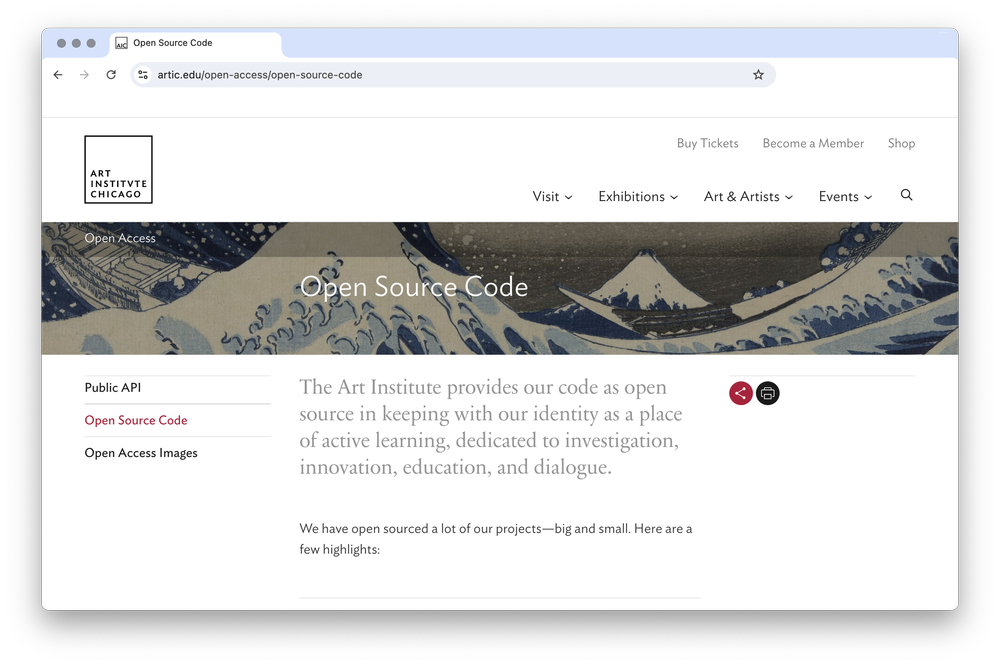Open the Shop link
The height and width of the screenshot is (665, 1000).
[x=901, y=143]
